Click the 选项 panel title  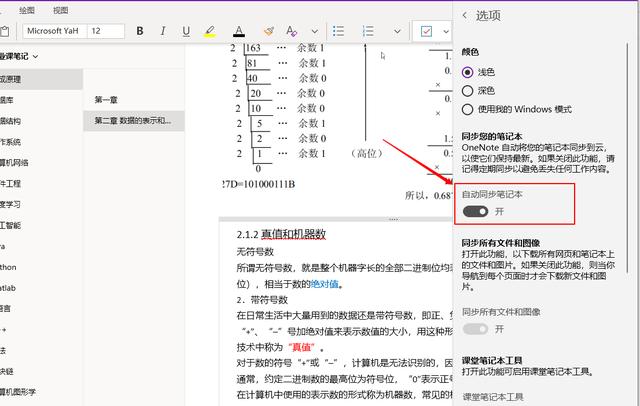pos(488,16)
